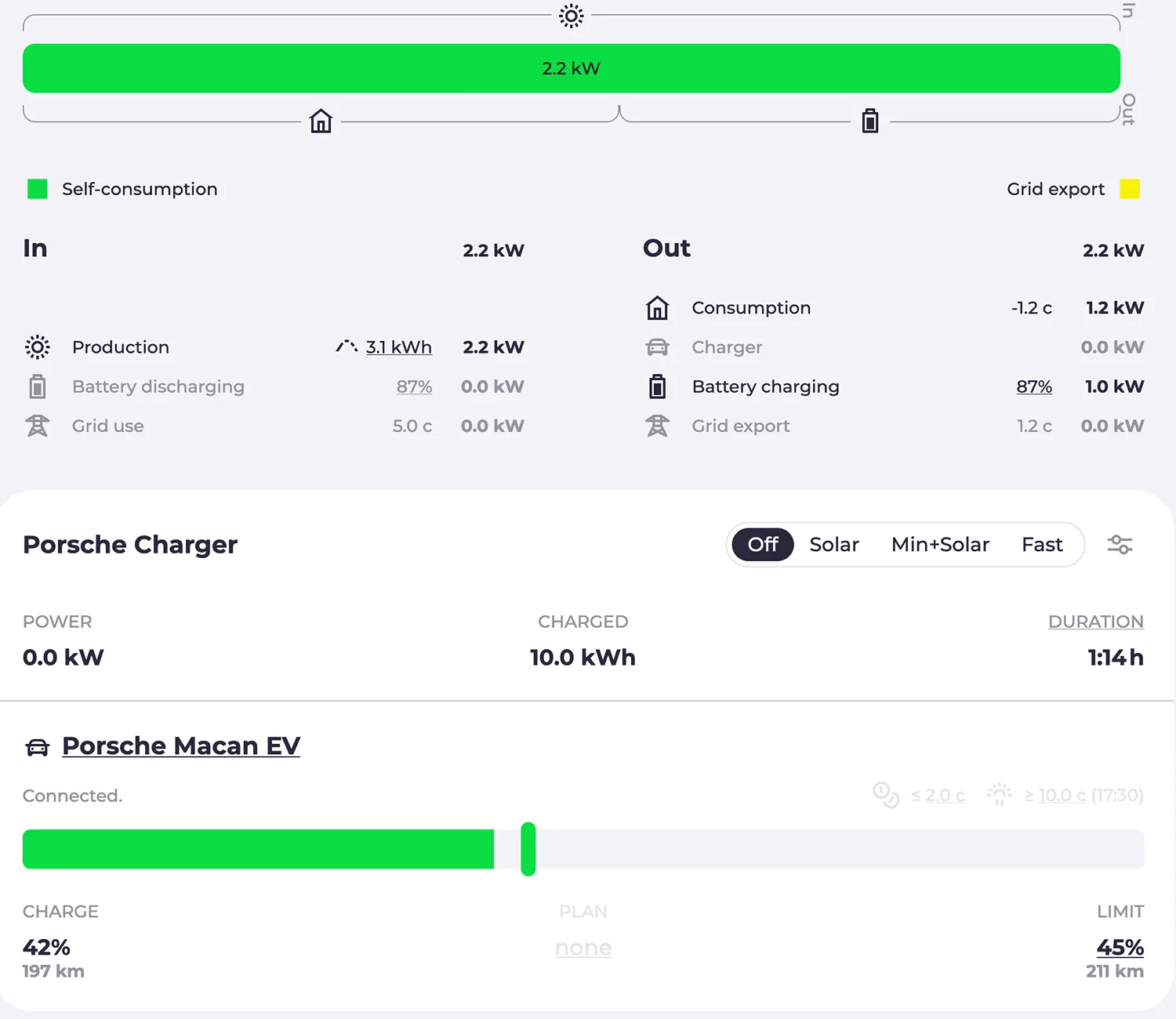Click the Grid use pylon icon

click(37, 425)
